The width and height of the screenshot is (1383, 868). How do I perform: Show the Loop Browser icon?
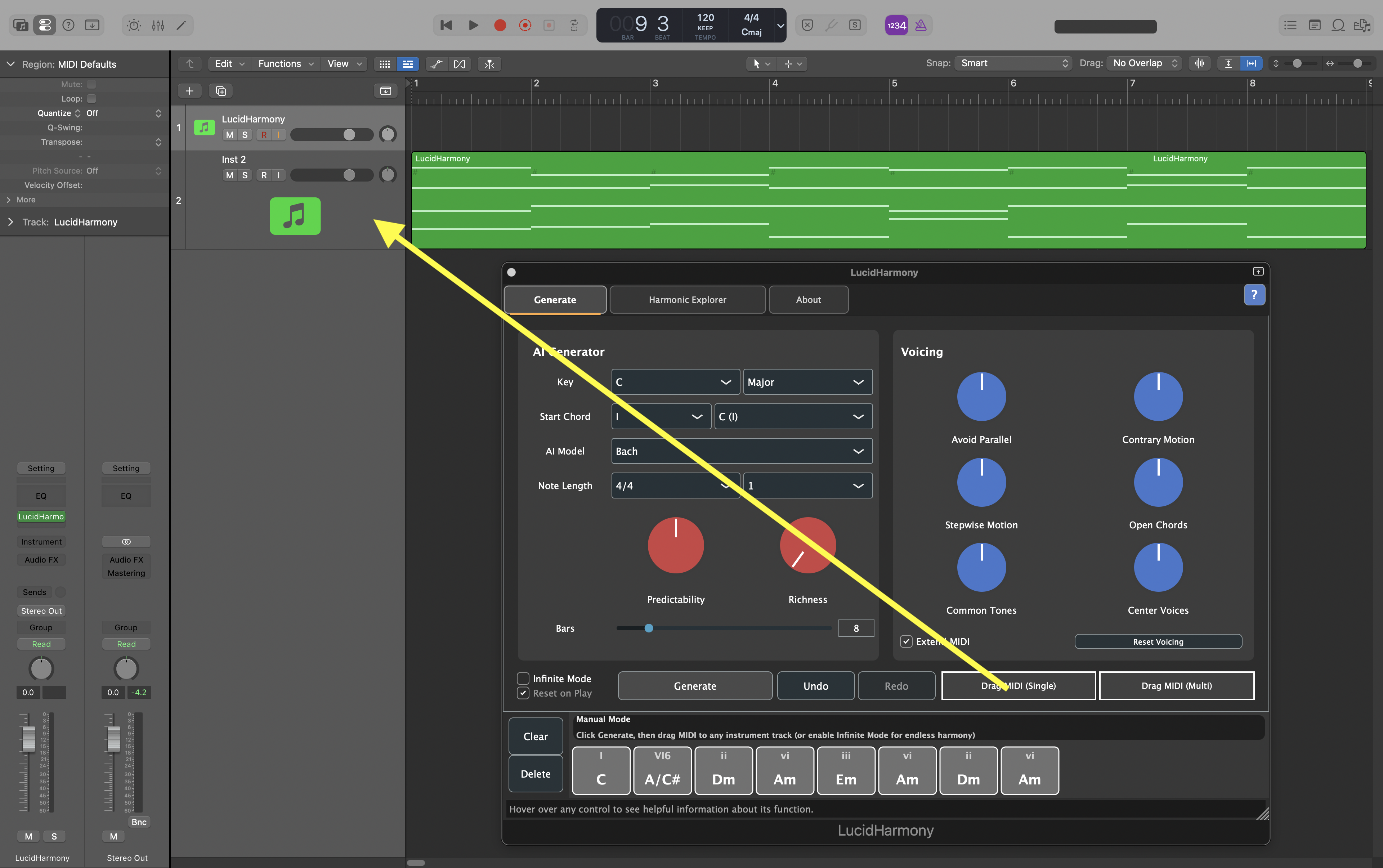pos(1338,25)
